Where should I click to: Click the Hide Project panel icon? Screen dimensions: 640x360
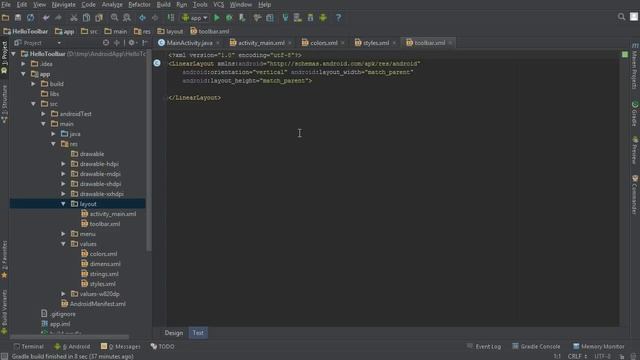click(144, 42)
